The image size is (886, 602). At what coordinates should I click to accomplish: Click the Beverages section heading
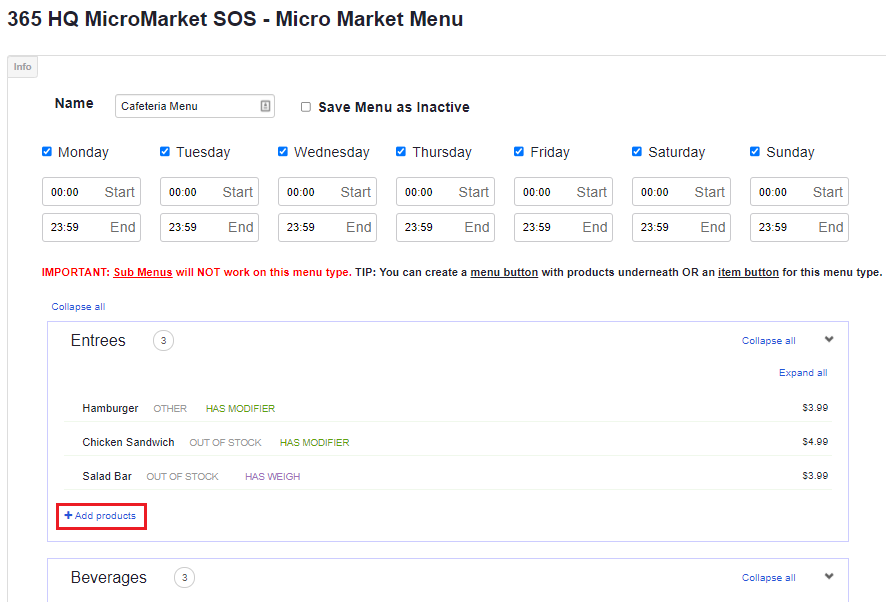(108, 578)
